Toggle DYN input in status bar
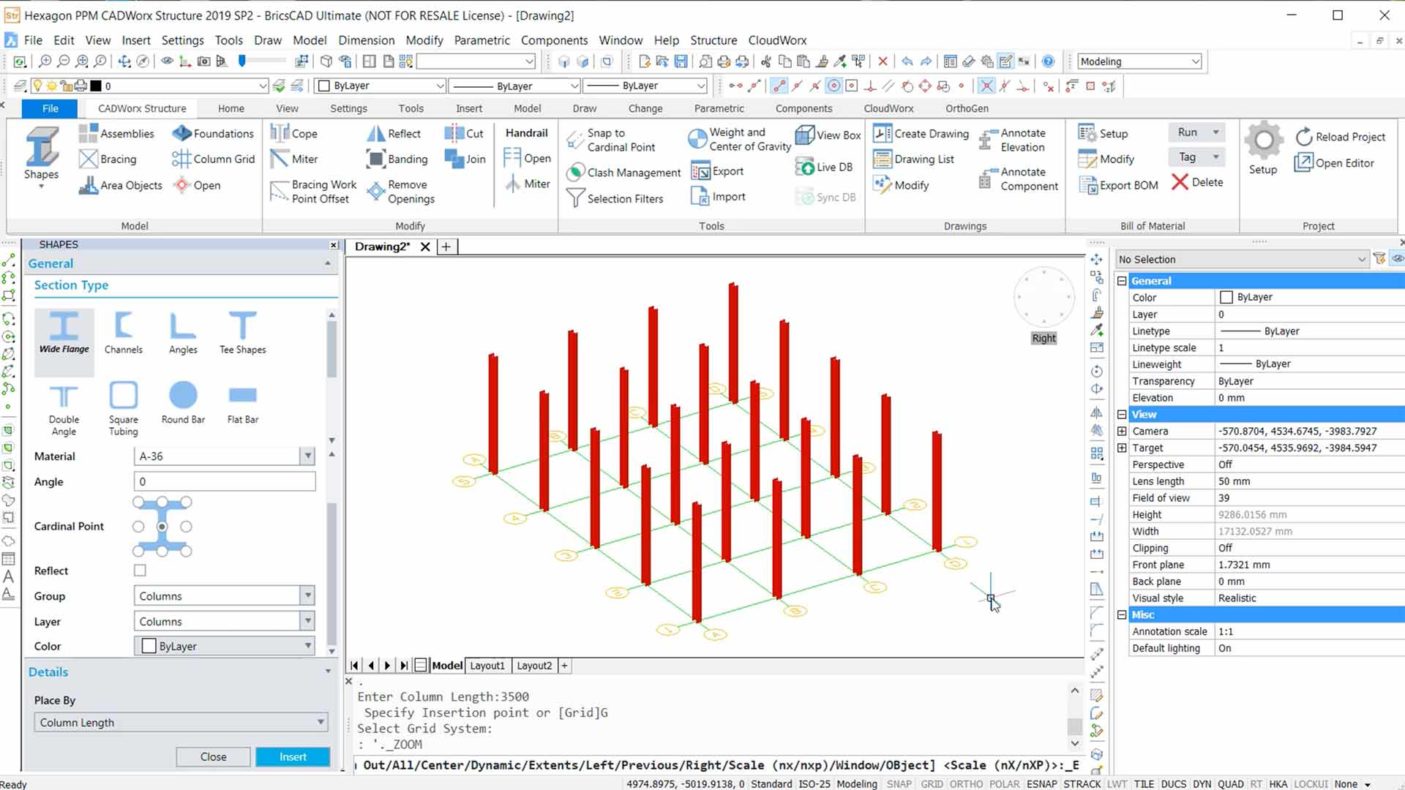 (x=1202, y=784)
